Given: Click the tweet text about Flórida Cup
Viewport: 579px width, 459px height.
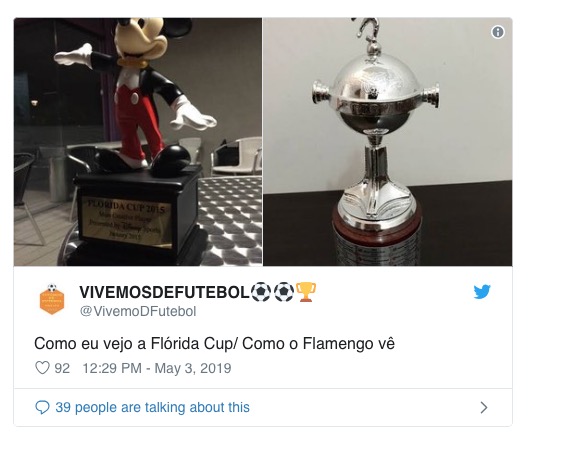Looking at the screenshot, I should [215, 343].
